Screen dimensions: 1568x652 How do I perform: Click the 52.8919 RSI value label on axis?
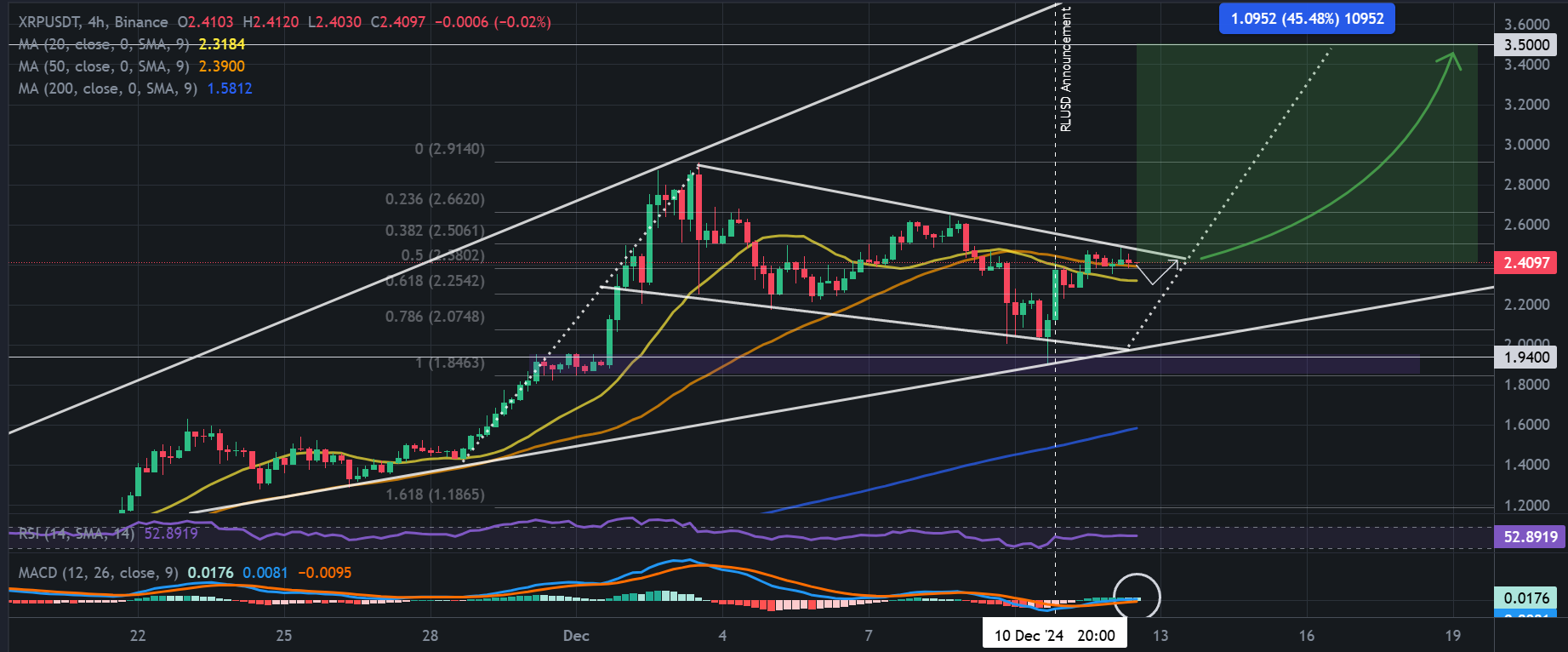[1530, 537]
